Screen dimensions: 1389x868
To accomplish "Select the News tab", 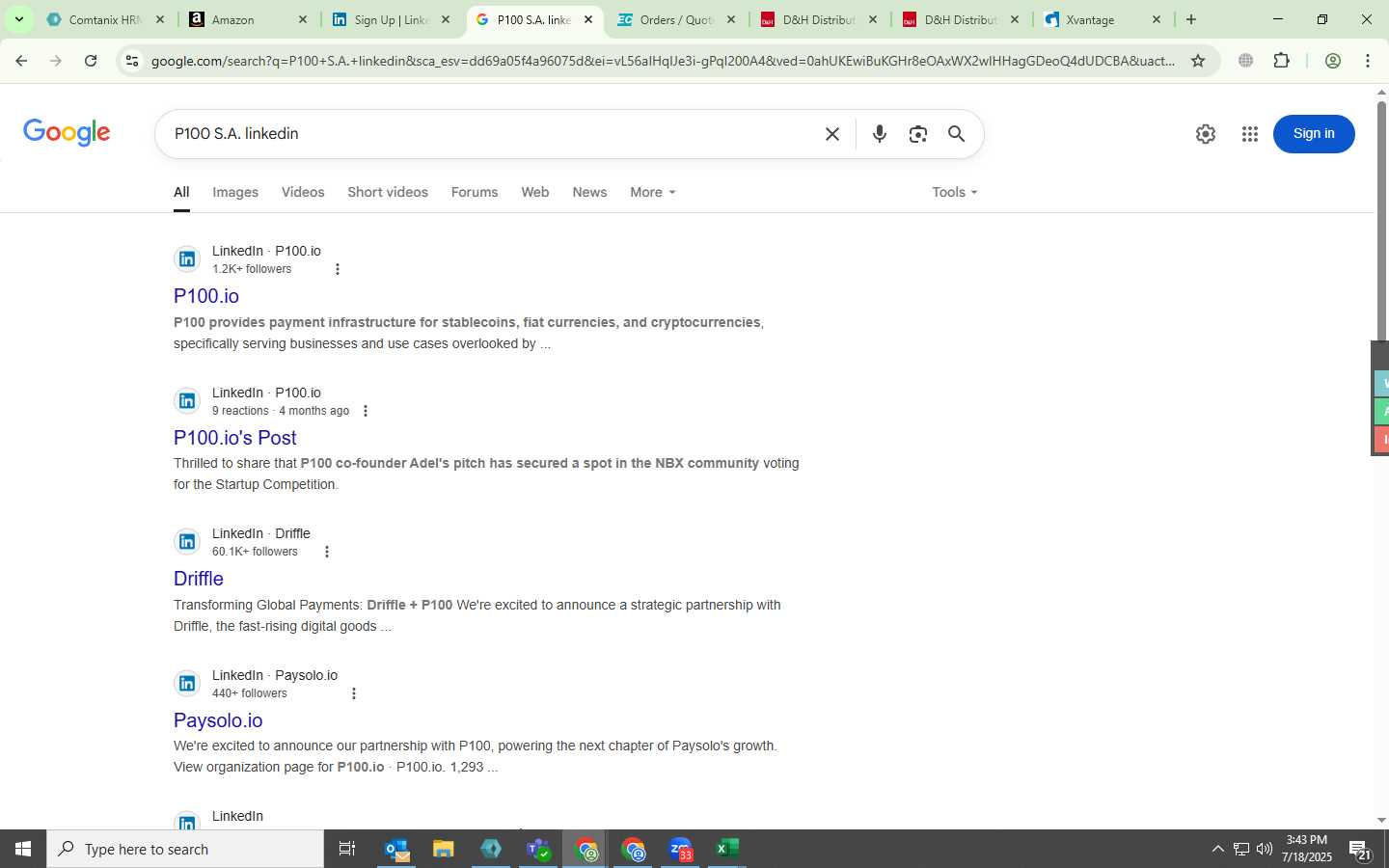I will (589, 192).
